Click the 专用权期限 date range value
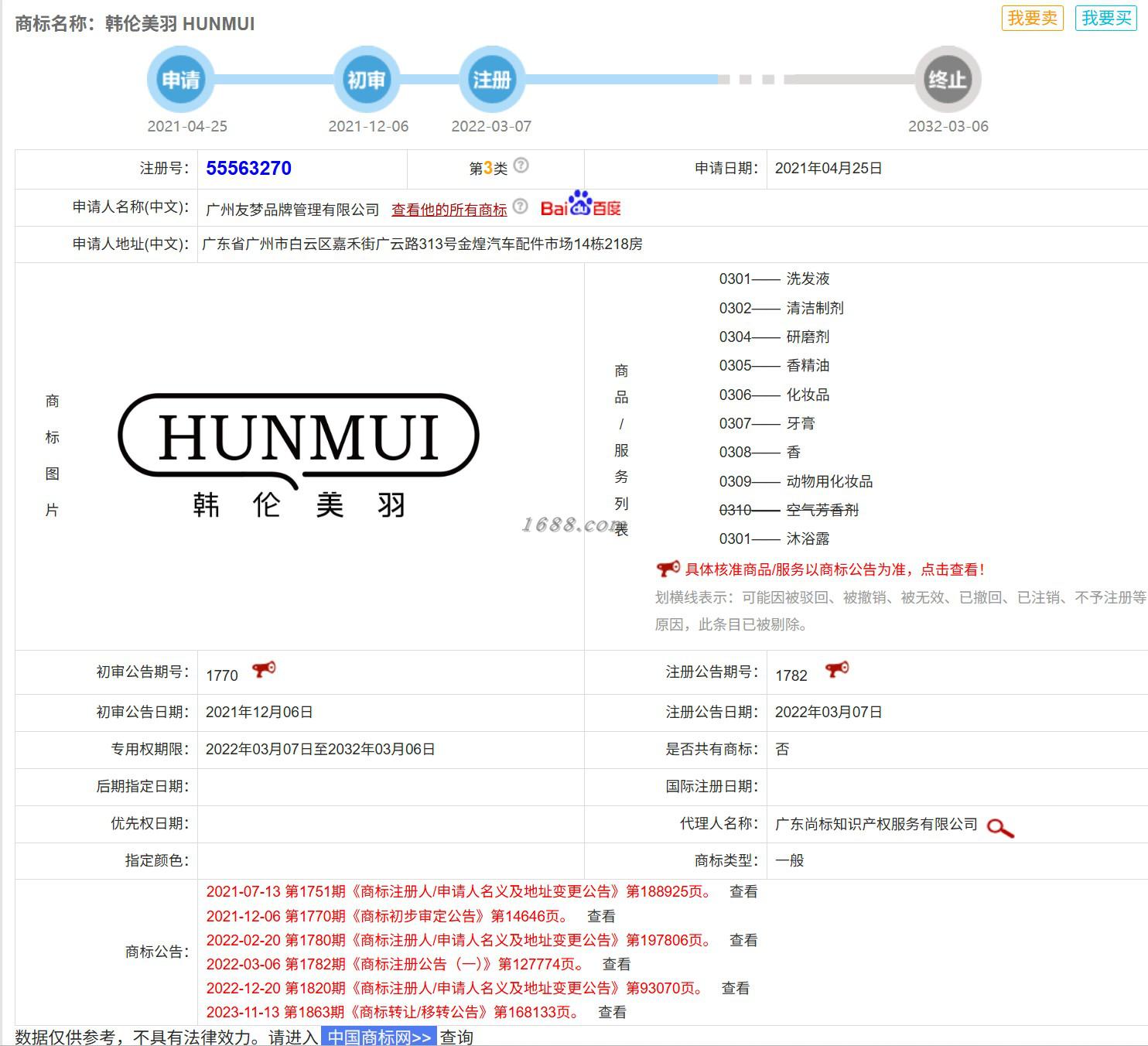The image size is (1148, 1046). [x=320, y=749]
